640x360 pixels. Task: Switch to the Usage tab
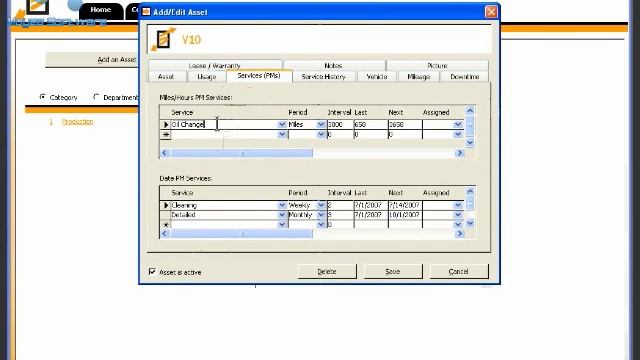click(207, 76)
